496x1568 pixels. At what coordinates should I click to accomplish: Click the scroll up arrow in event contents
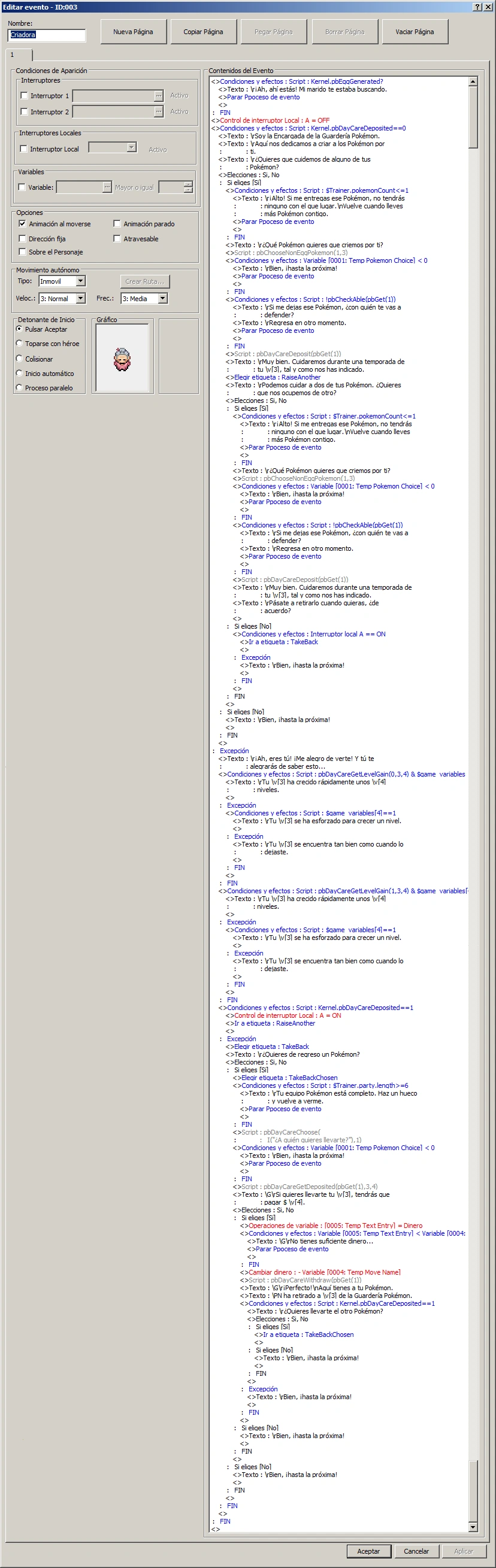coord(473,81)
